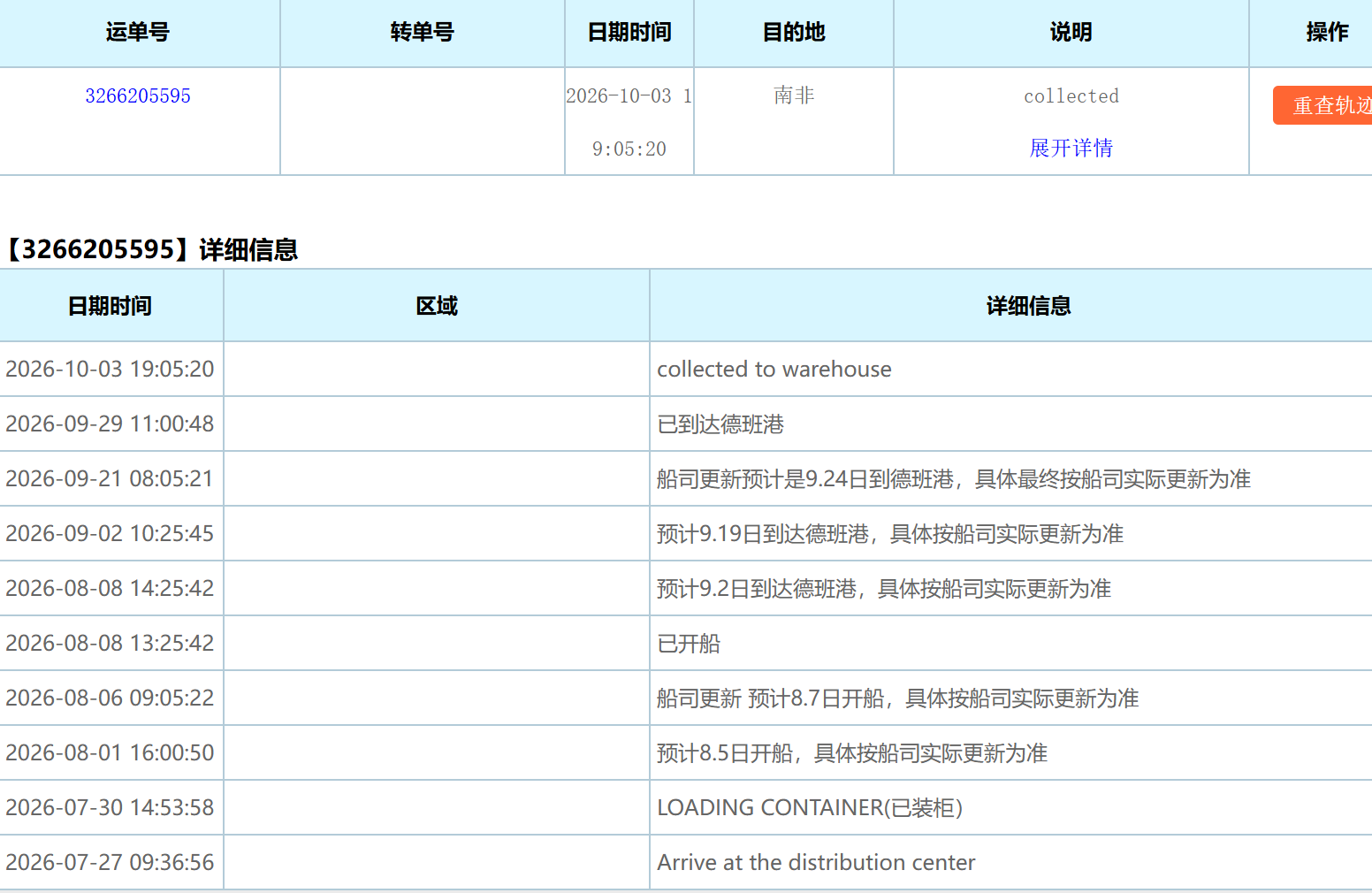The image size is (1372, 893).
Task: Click the top 日期时间 header beside 转单号
Action: [629, 33]
